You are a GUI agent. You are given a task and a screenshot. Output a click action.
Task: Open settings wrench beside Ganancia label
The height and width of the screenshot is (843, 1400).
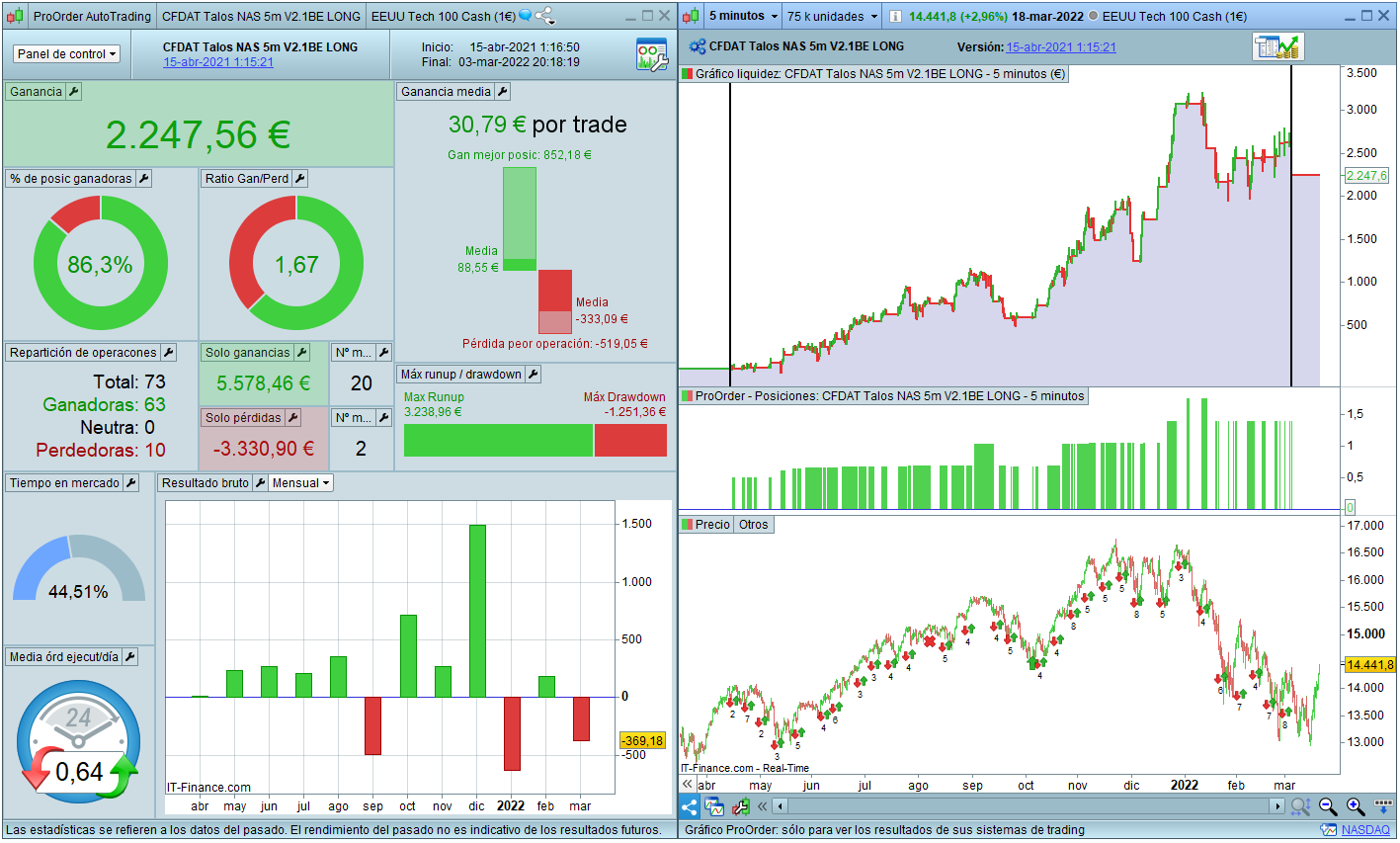(x=74, y=92)
